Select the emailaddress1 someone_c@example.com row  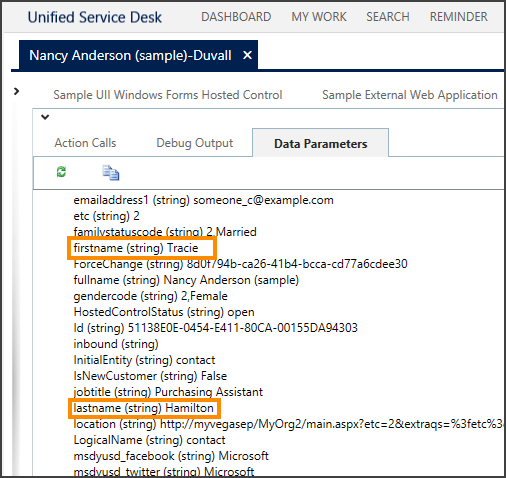pyautogui.click(x=203, y=200)
